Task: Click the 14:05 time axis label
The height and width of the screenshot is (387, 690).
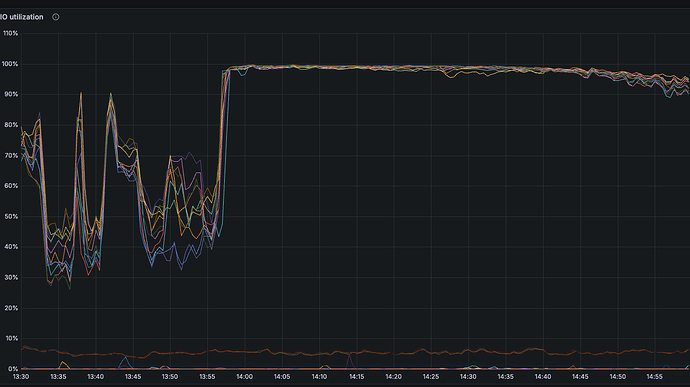Action: tap(282, 377)
